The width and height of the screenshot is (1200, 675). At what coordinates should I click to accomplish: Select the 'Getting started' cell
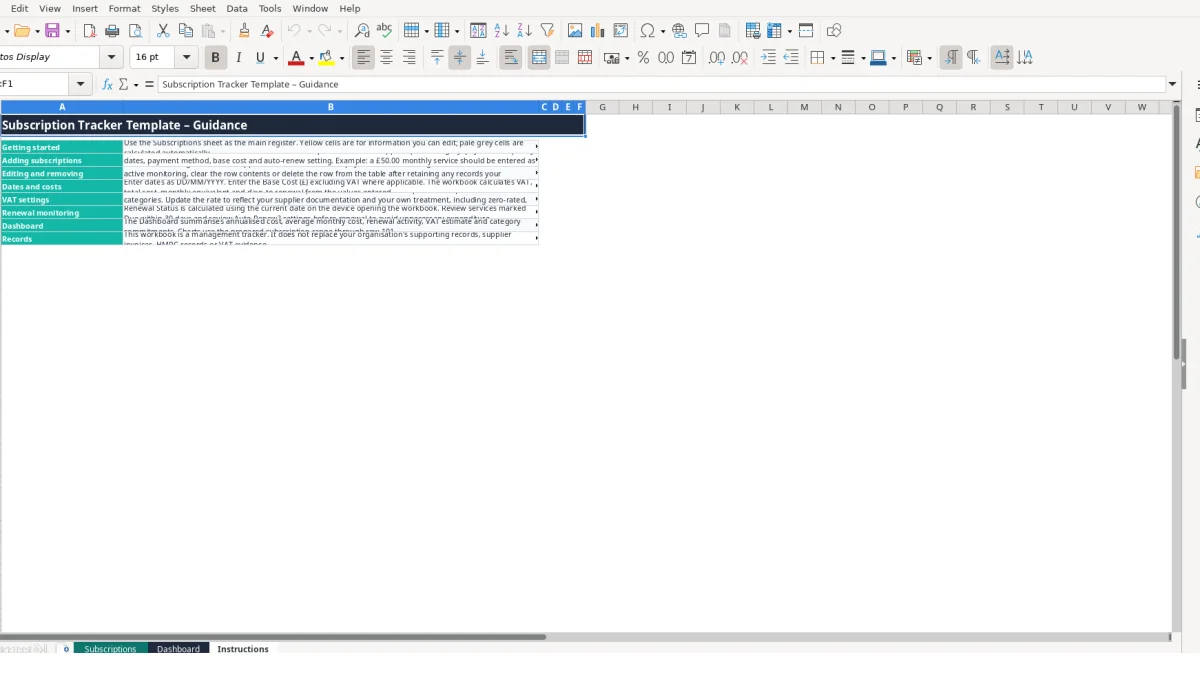point(62,147)
